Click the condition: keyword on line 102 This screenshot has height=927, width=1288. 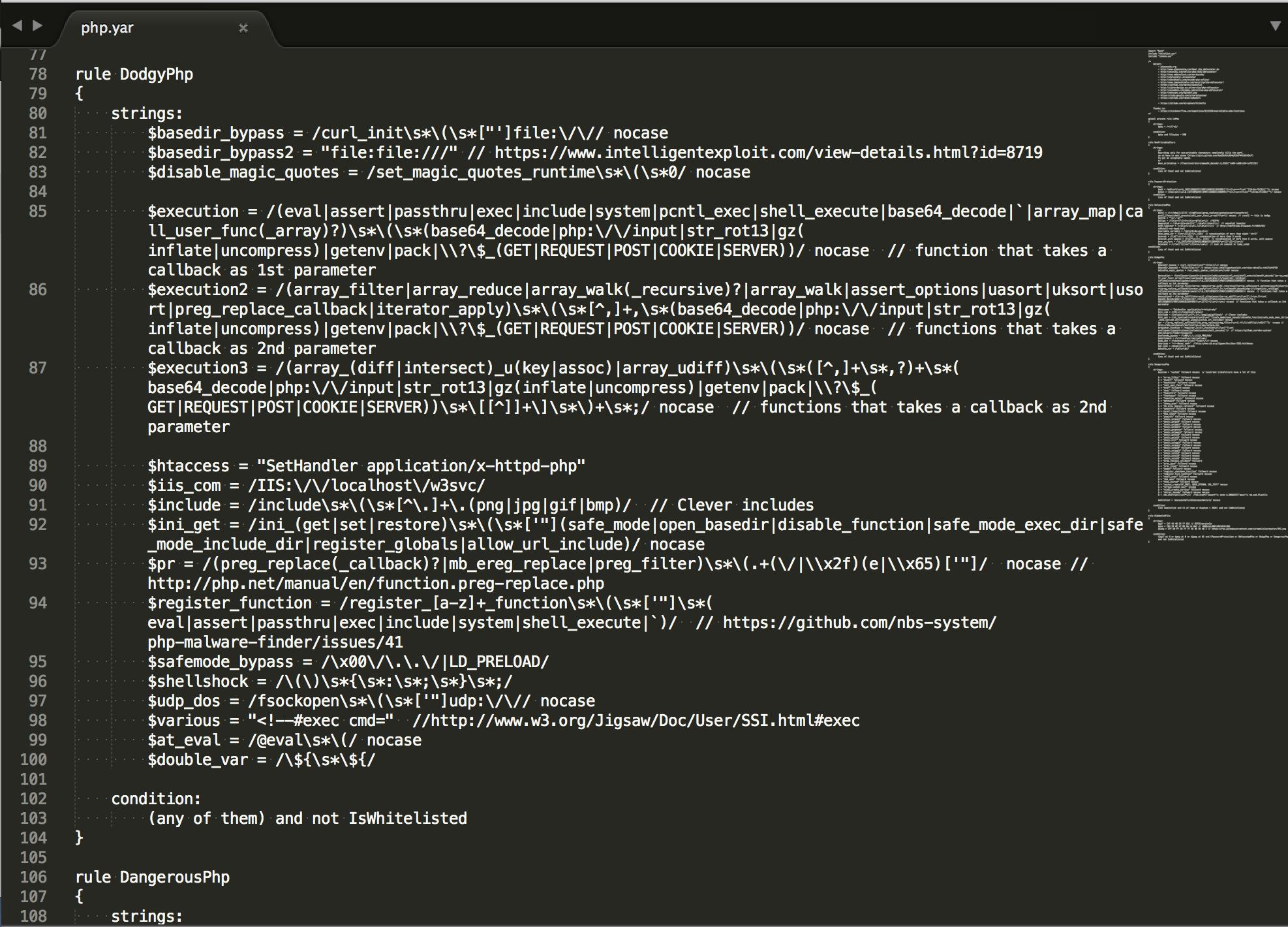pyautogui.click(x=156, y=799)
